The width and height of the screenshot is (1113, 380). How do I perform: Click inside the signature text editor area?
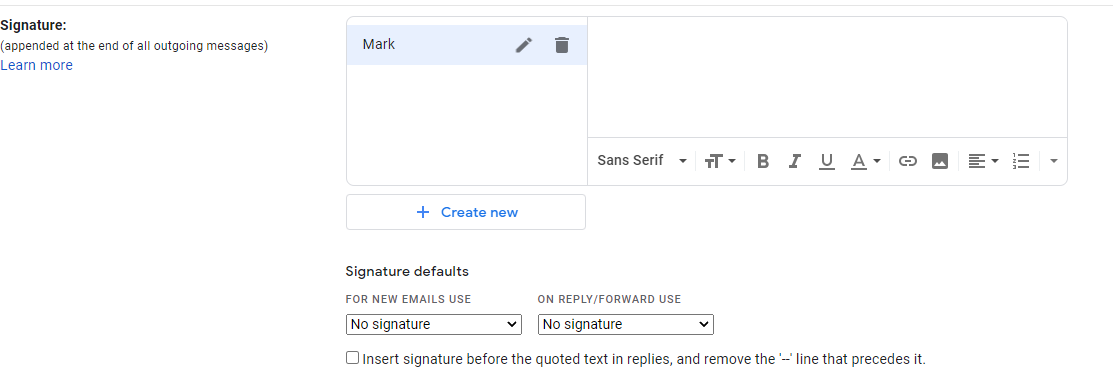(827, 77)
